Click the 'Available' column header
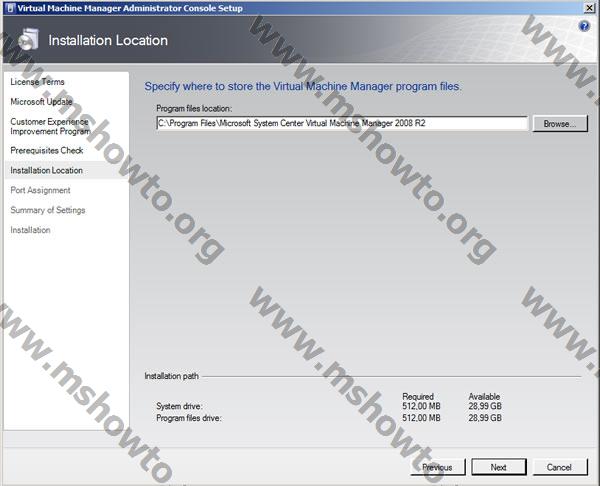Screen dimensions: 600x486 point(484,396)
